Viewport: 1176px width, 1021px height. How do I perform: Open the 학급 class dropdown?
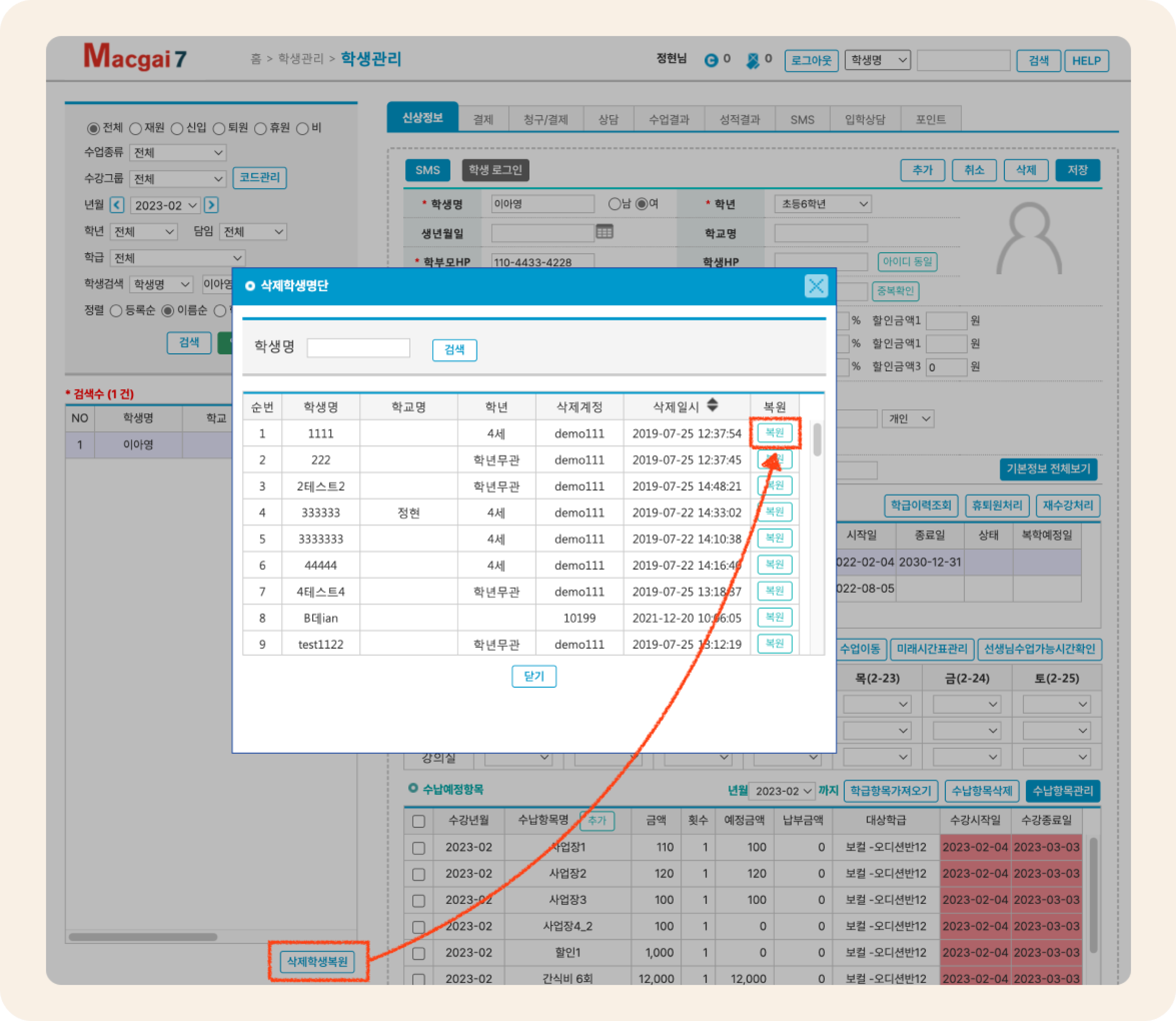click(x=178, y=258)
